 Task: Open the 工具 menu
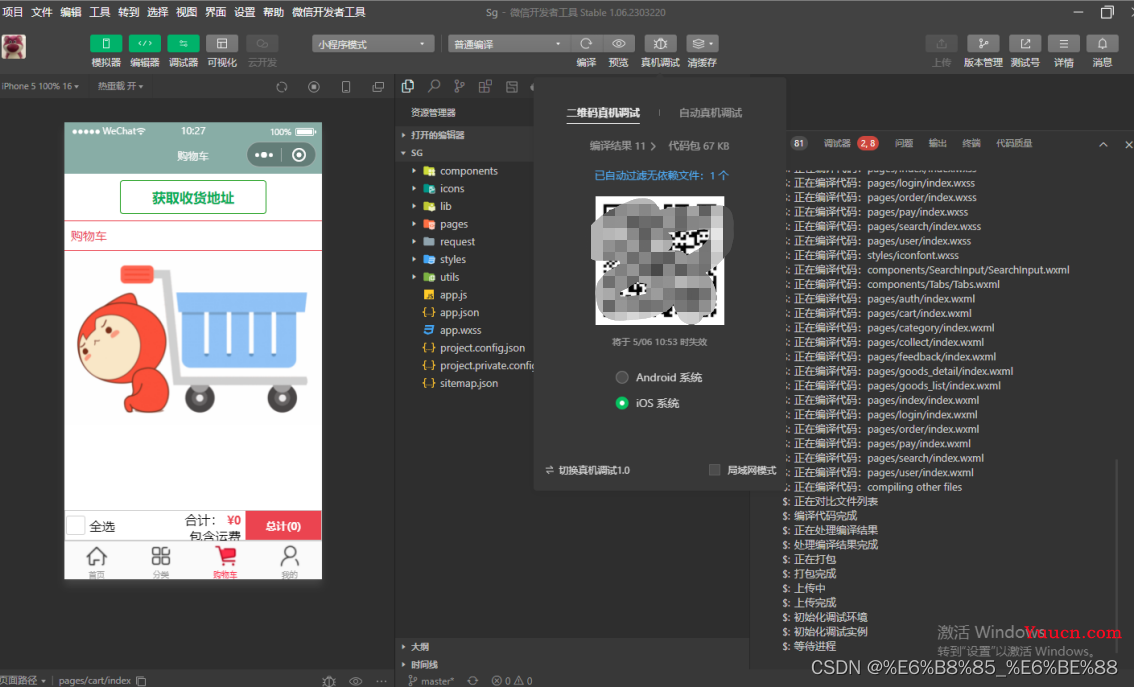click(x=99, y=12)
